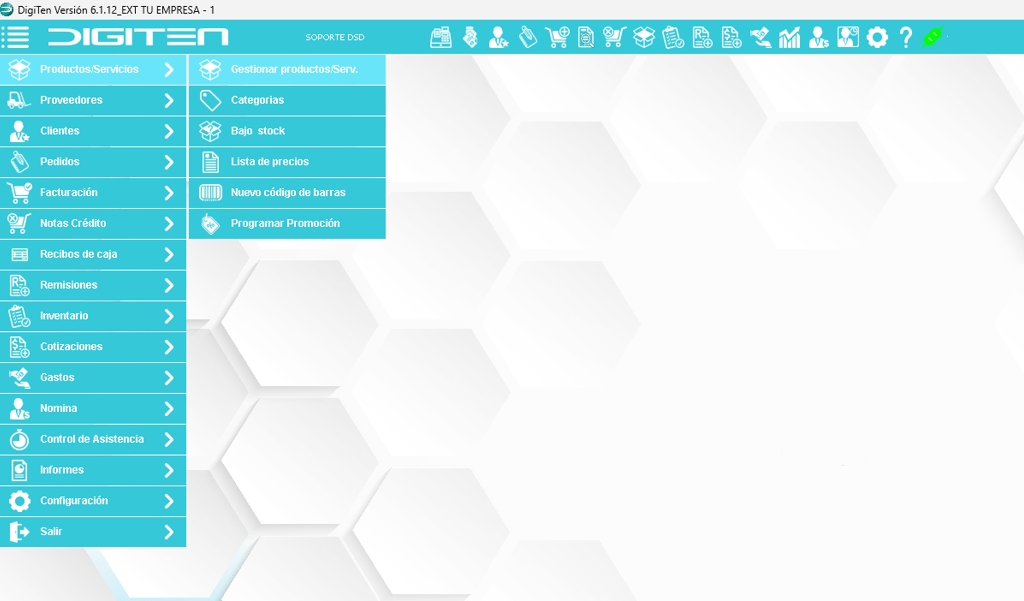Open orders tag with paperclip toolbar icon

click(528, 37)
